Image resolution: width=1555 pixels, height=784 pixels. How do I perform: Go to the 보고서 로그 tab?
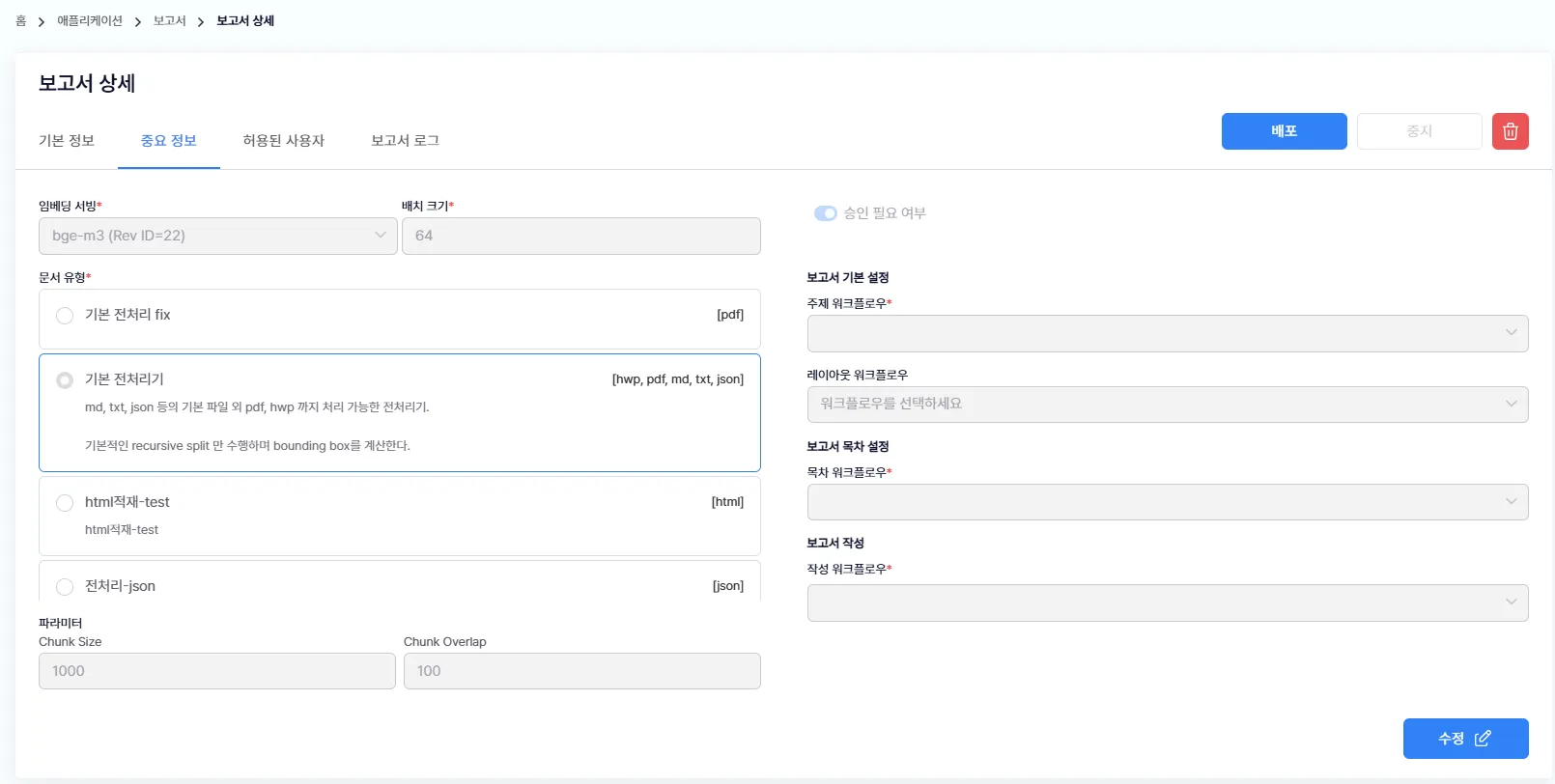pos(405,141)
